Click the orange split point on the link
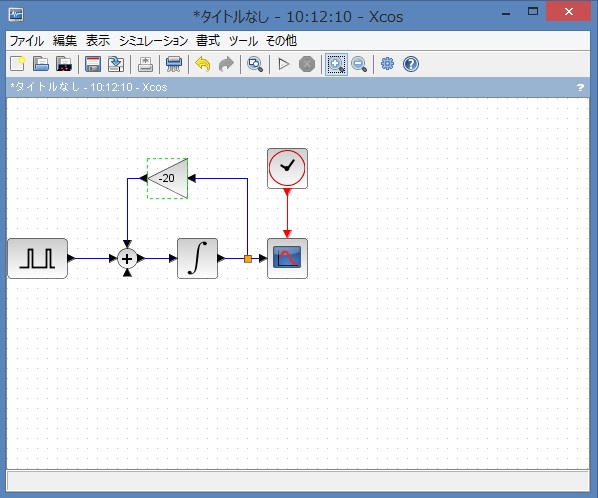Image resolution: width=598 pixels, height=498 pixels. [x=248, y=259]
